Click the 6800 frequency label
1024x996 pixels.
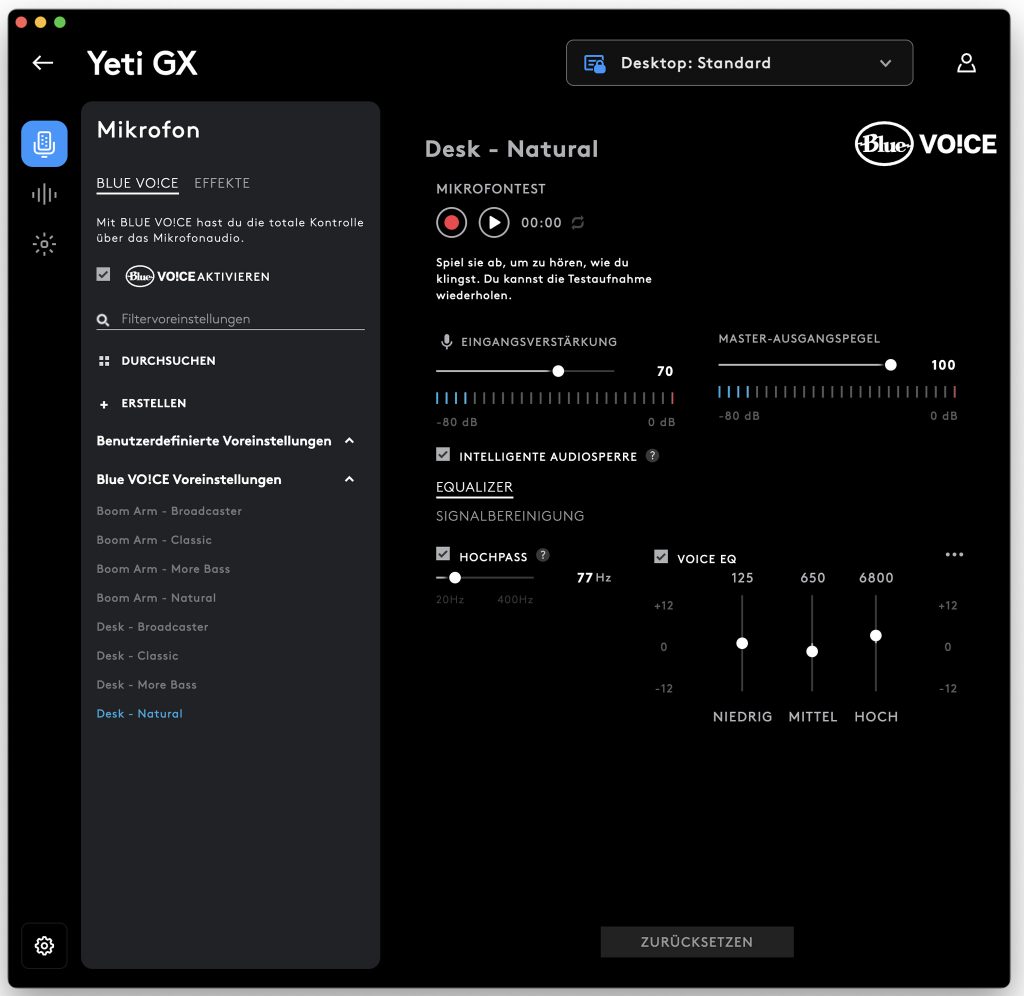[876, 578]
